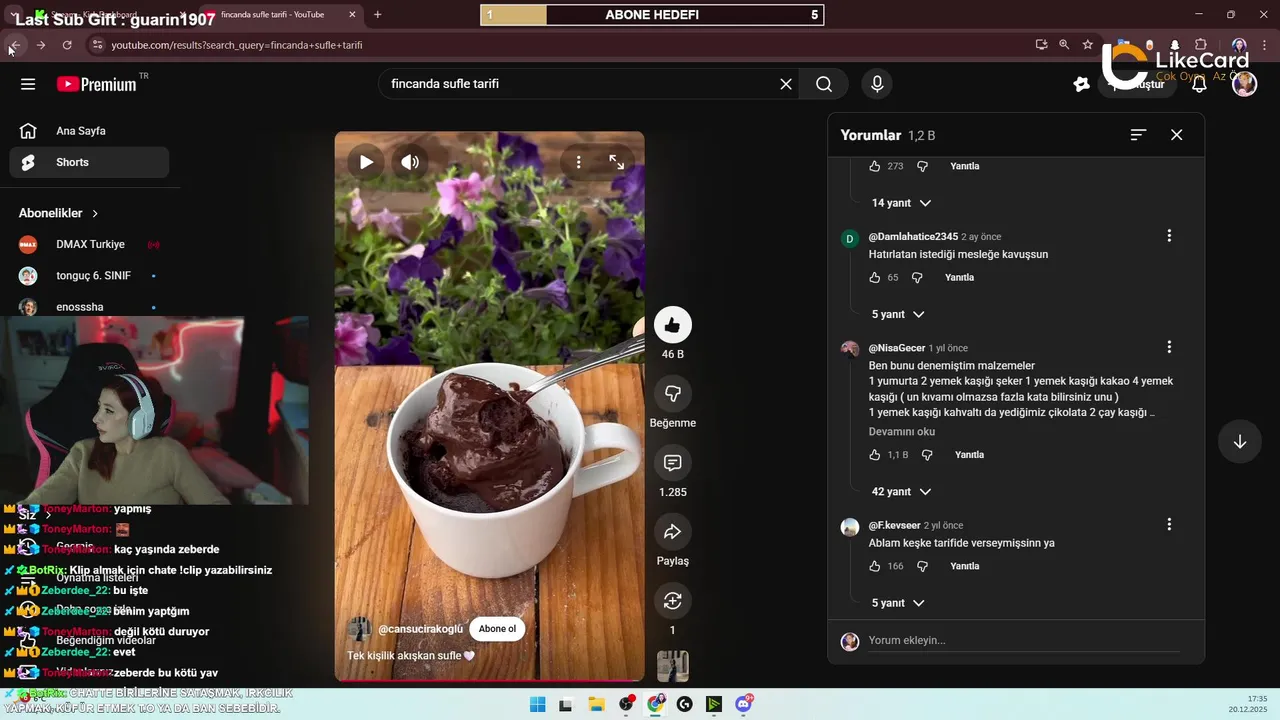The height and width of the screenshot is (720, 1280).
Task: Click the Short's red progress bar
Action: 489,680
